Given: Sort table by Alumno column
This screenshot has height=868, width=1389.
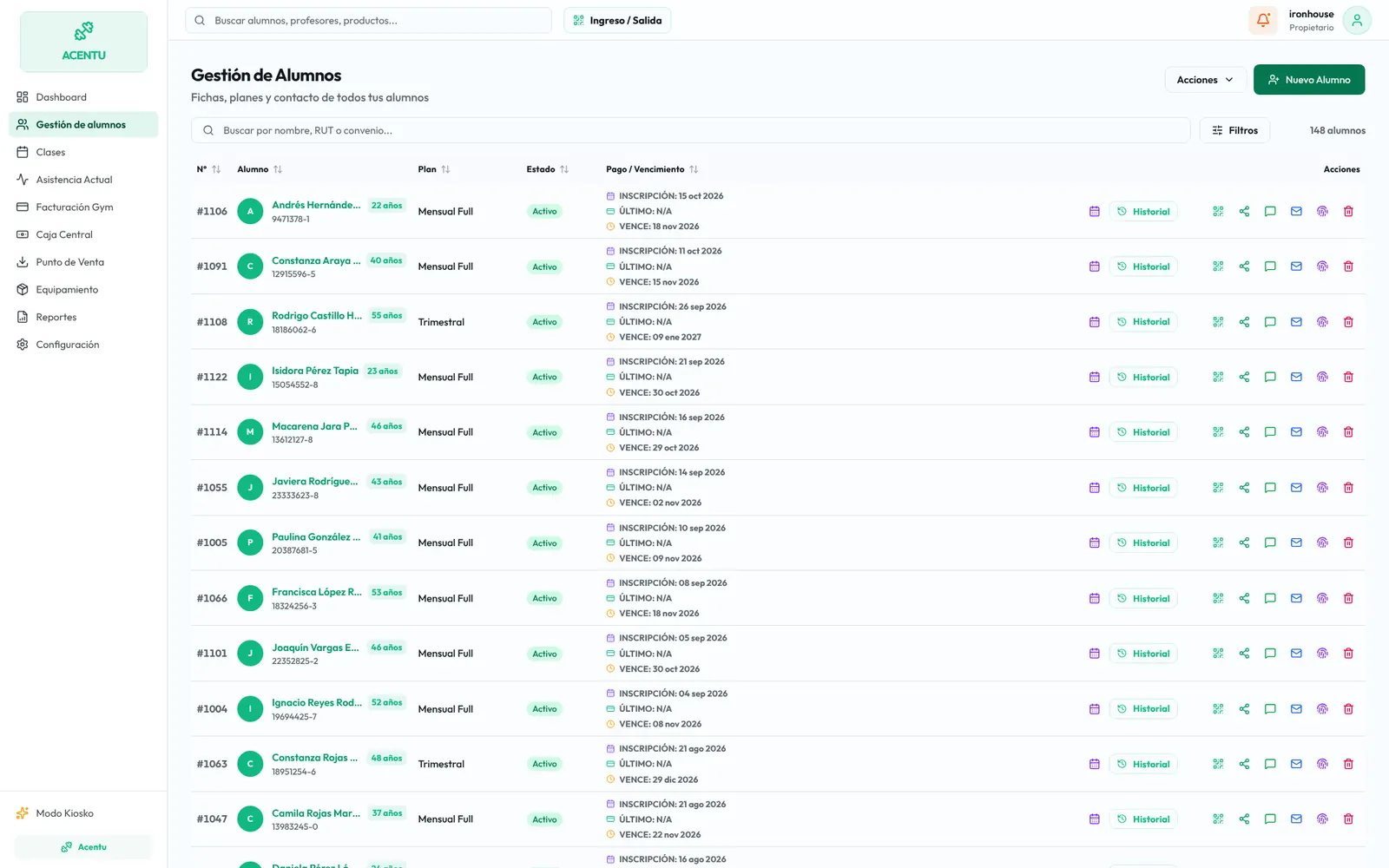Looking at the screenshot, I should (x=260, y=169).
